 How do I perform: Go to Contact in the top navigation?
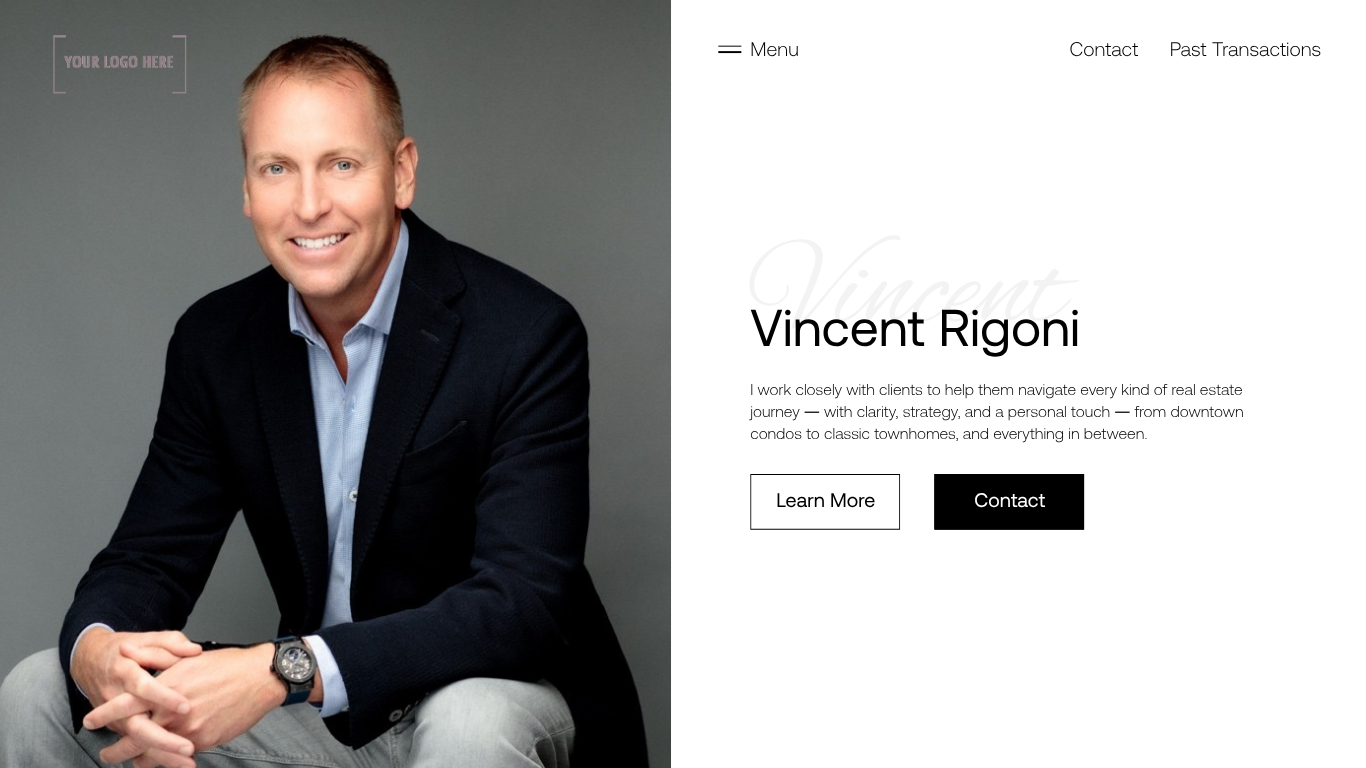pyautogui.click(x=1103, y=49)
